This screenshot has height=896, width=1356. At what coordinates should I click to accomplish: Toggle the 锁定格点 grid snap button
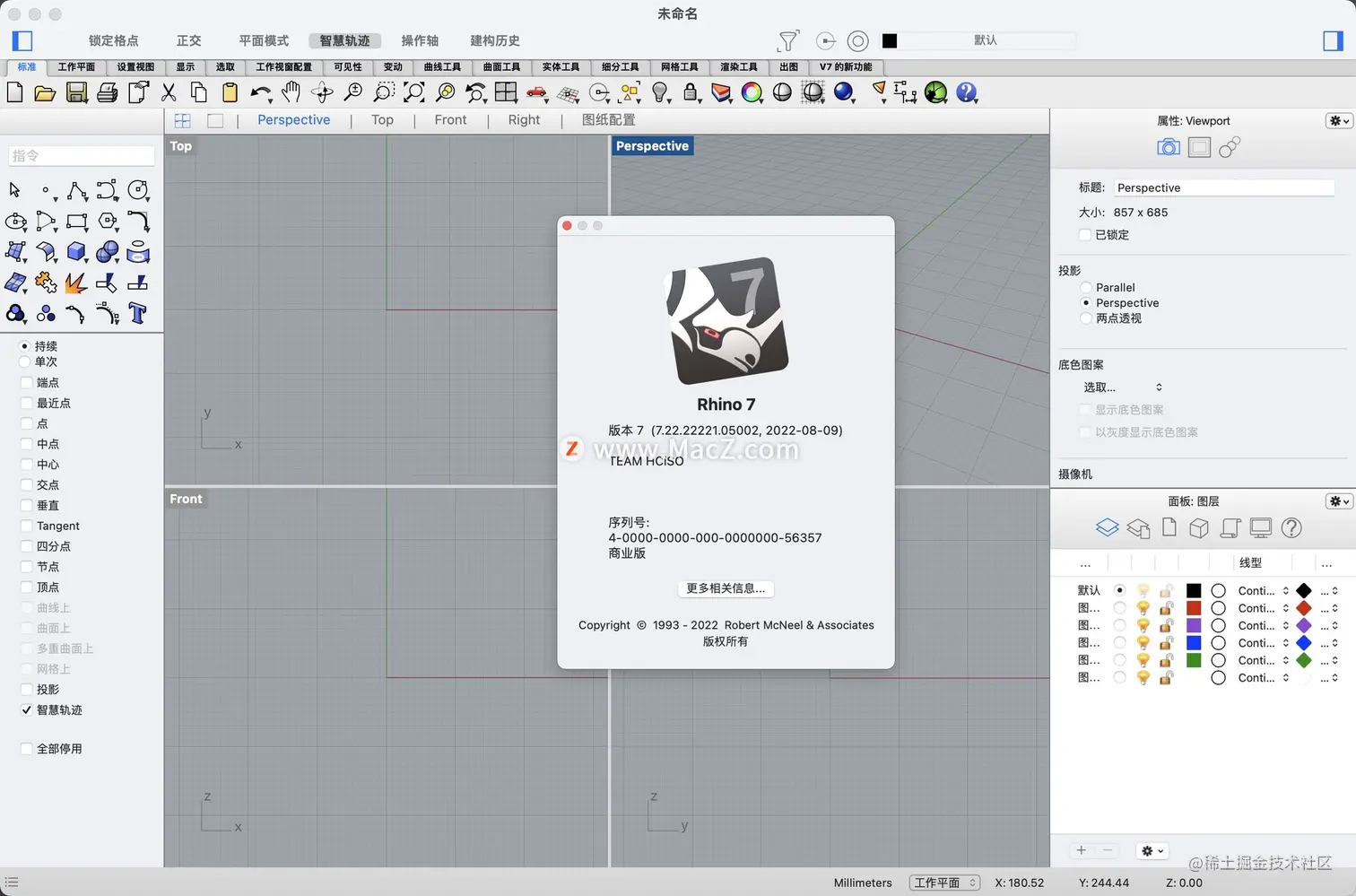tap(114, 40)
